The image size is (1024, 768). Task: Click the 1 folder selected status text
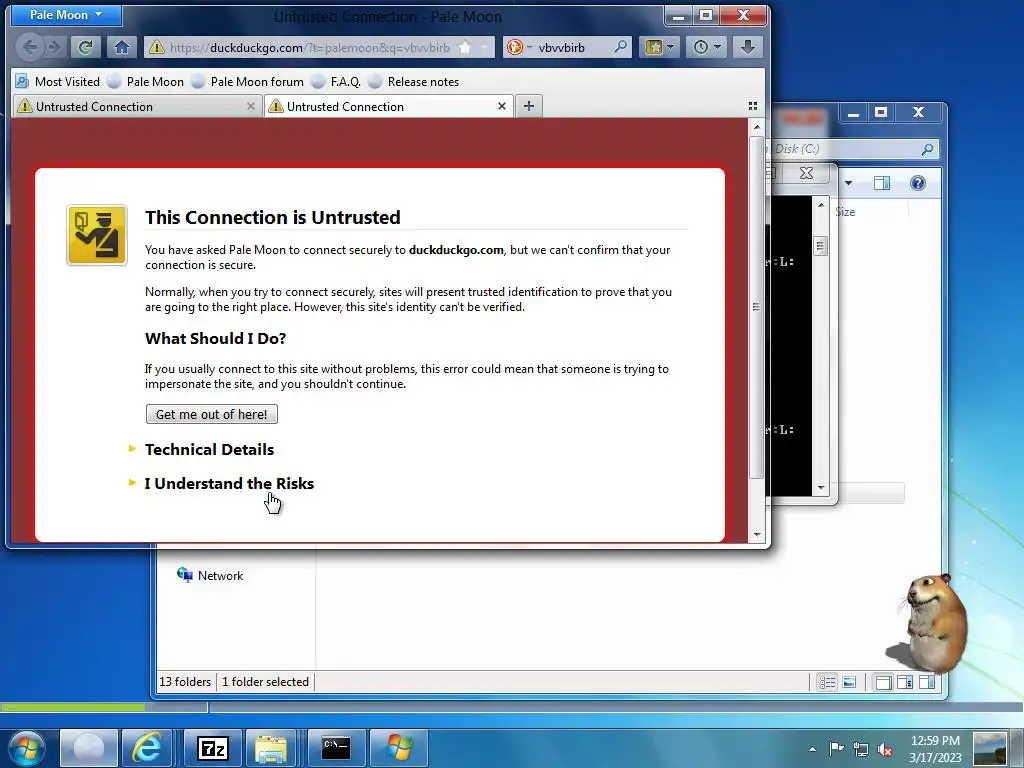[x=265, y=682]
